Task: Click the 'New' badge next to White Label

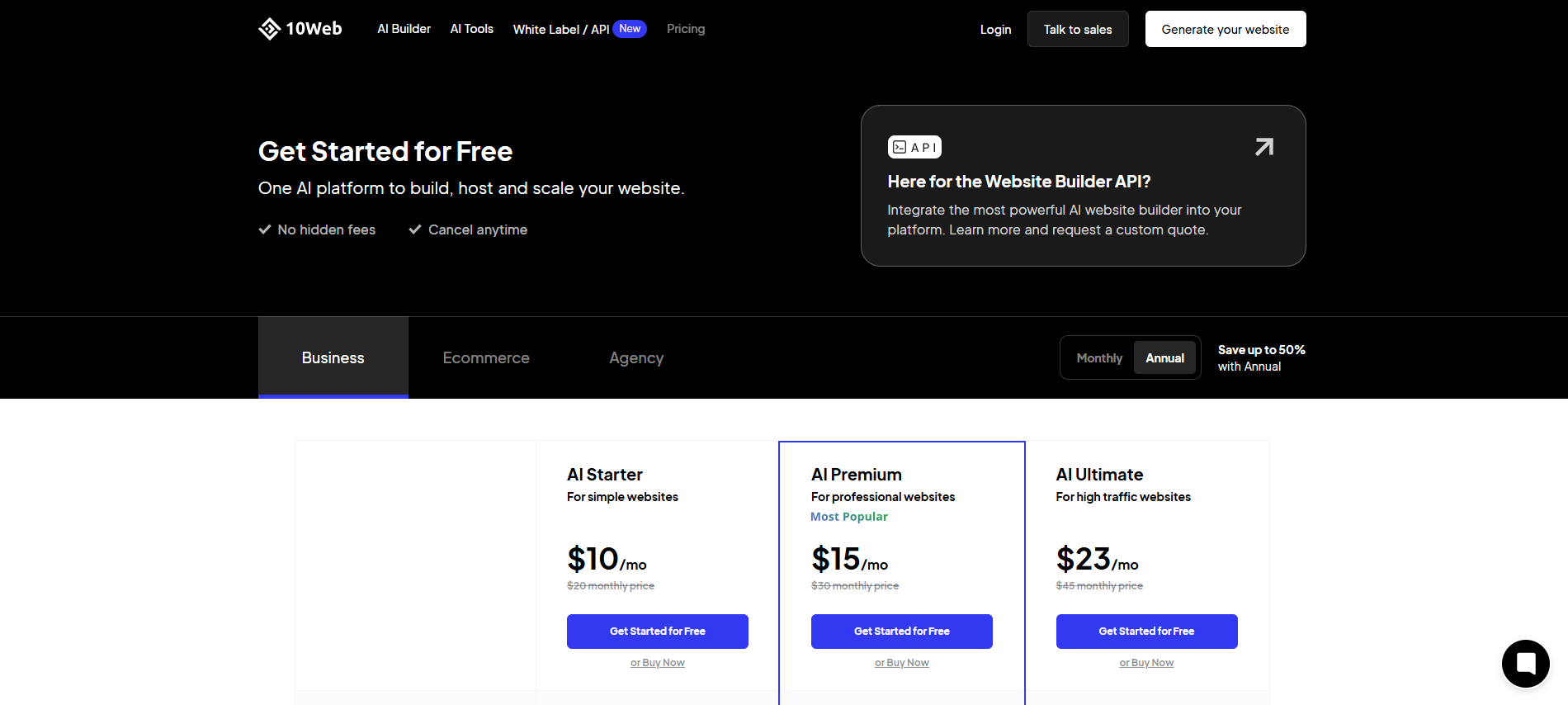Action: pos(629,28)
